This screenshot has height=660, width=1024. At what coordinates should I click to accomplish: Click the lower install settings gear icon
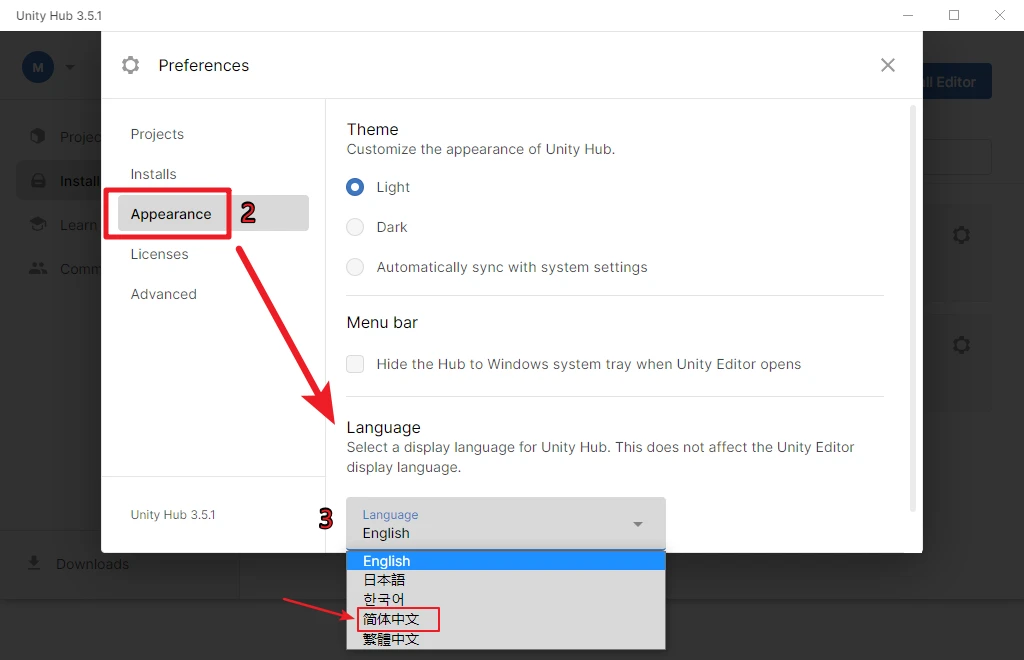point(961,344)
